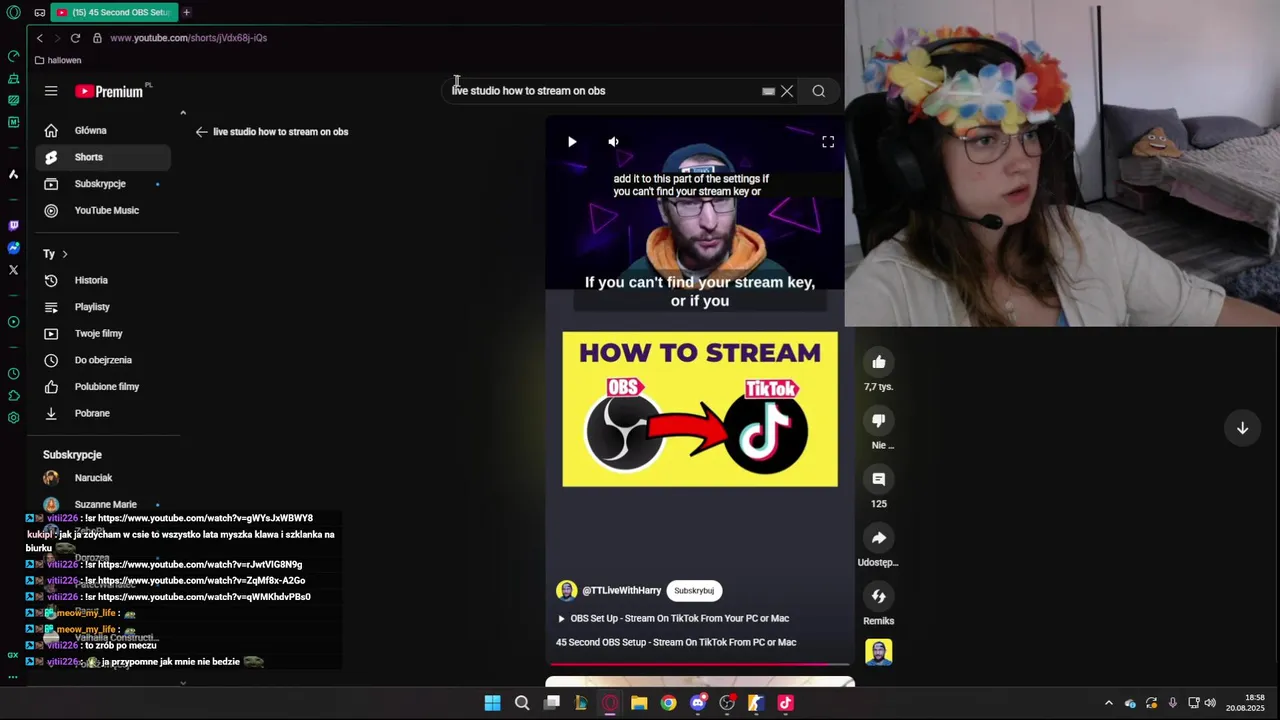Open Historia in the sidebar
This screenshot has width=1280, height=720.
click(103, 280)
